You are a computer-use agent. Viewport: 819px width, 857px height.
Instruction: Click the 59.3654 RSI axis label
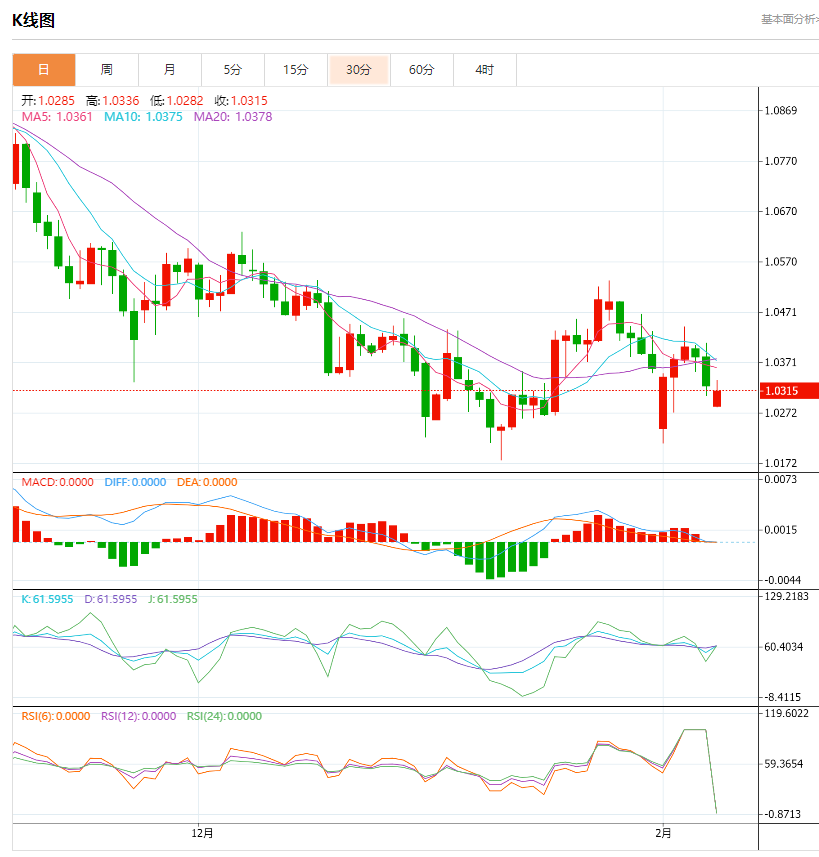point(783,764)
